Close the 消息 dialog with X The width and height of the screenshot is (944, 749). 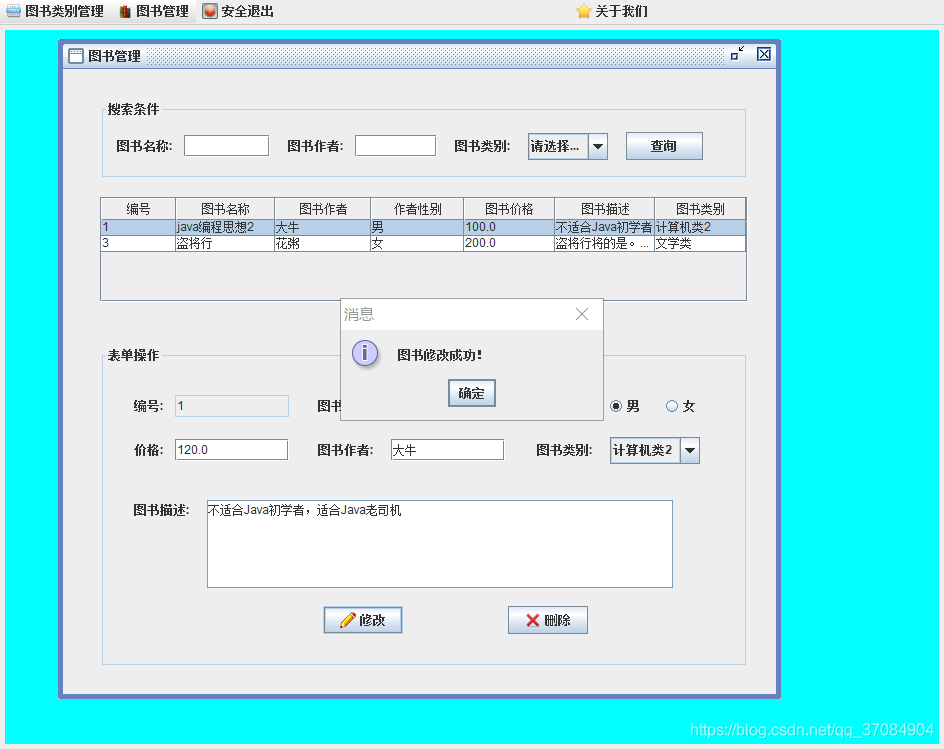coord(582,314)
